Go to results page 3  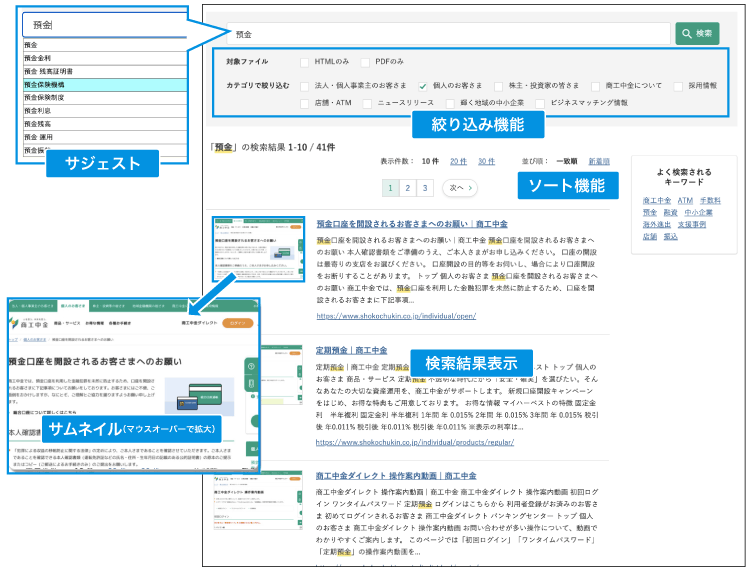click(x=425, y=188)
